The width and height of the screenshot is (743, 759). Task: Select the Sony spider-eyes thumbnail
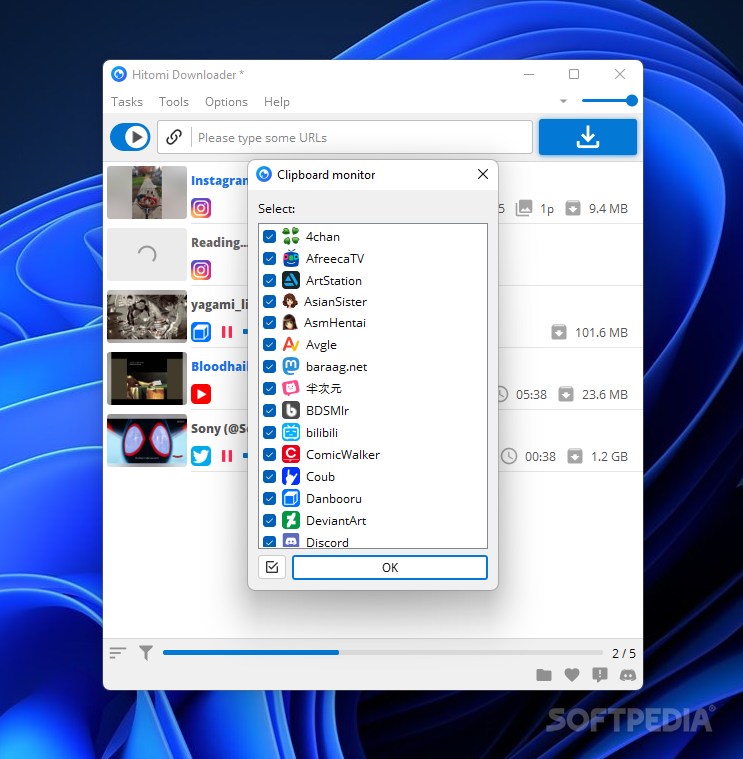(147, 440)
